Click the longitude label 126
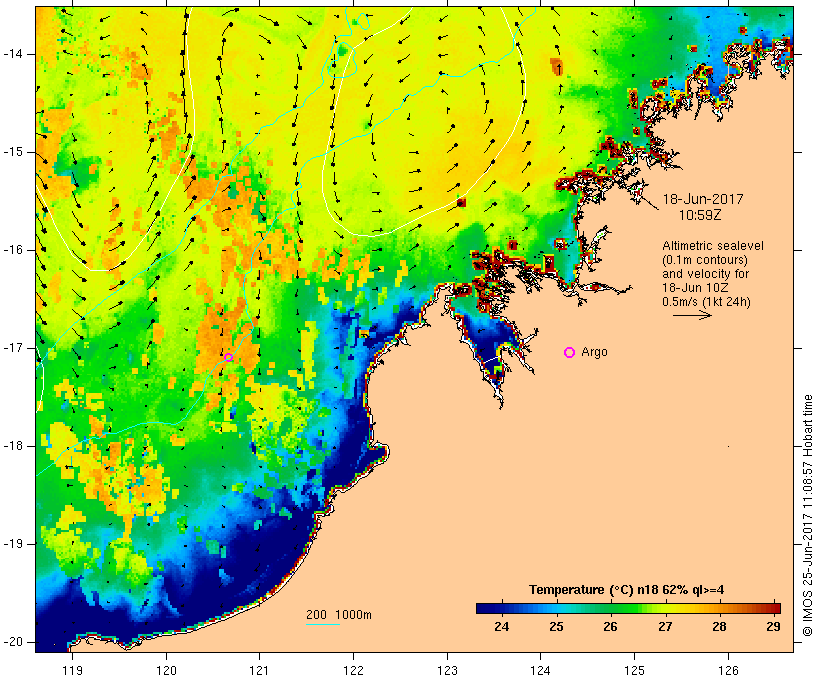 728,671
